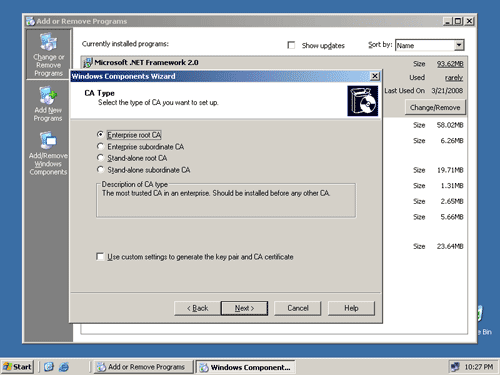The height and width of the screenshot is (375, 500).
Task: Open the Start menu
Action: pos(17,367)
